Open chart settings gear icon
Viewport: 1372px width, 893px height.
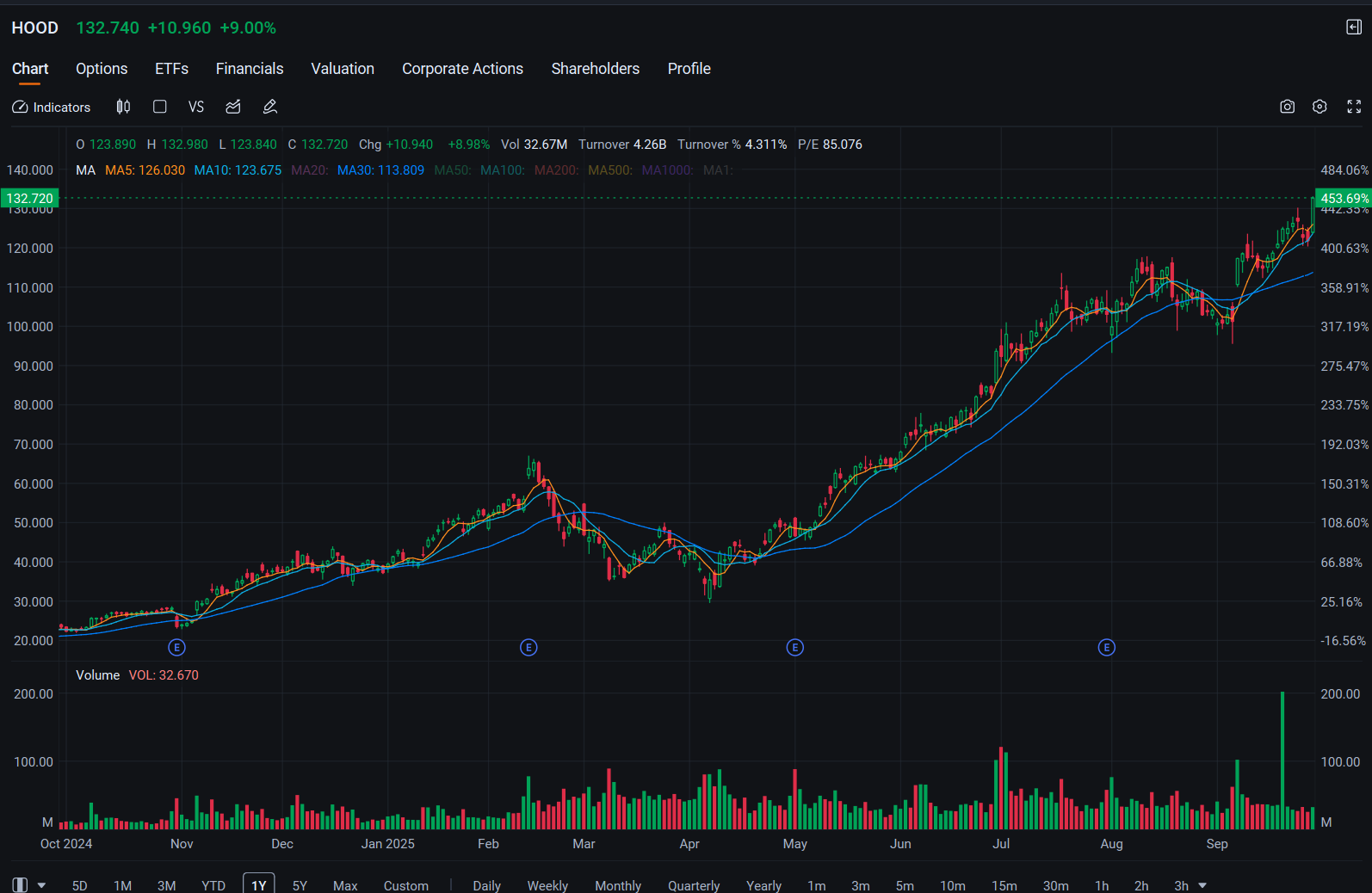[1319, 107]
